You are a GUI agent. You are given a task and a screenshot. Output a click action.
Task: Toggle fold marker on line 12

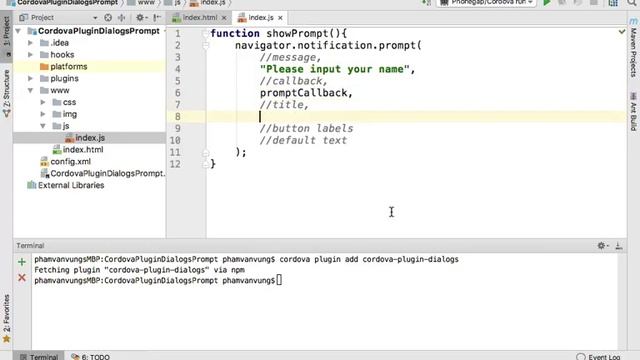pyautogui.click(x=206, y=164)
